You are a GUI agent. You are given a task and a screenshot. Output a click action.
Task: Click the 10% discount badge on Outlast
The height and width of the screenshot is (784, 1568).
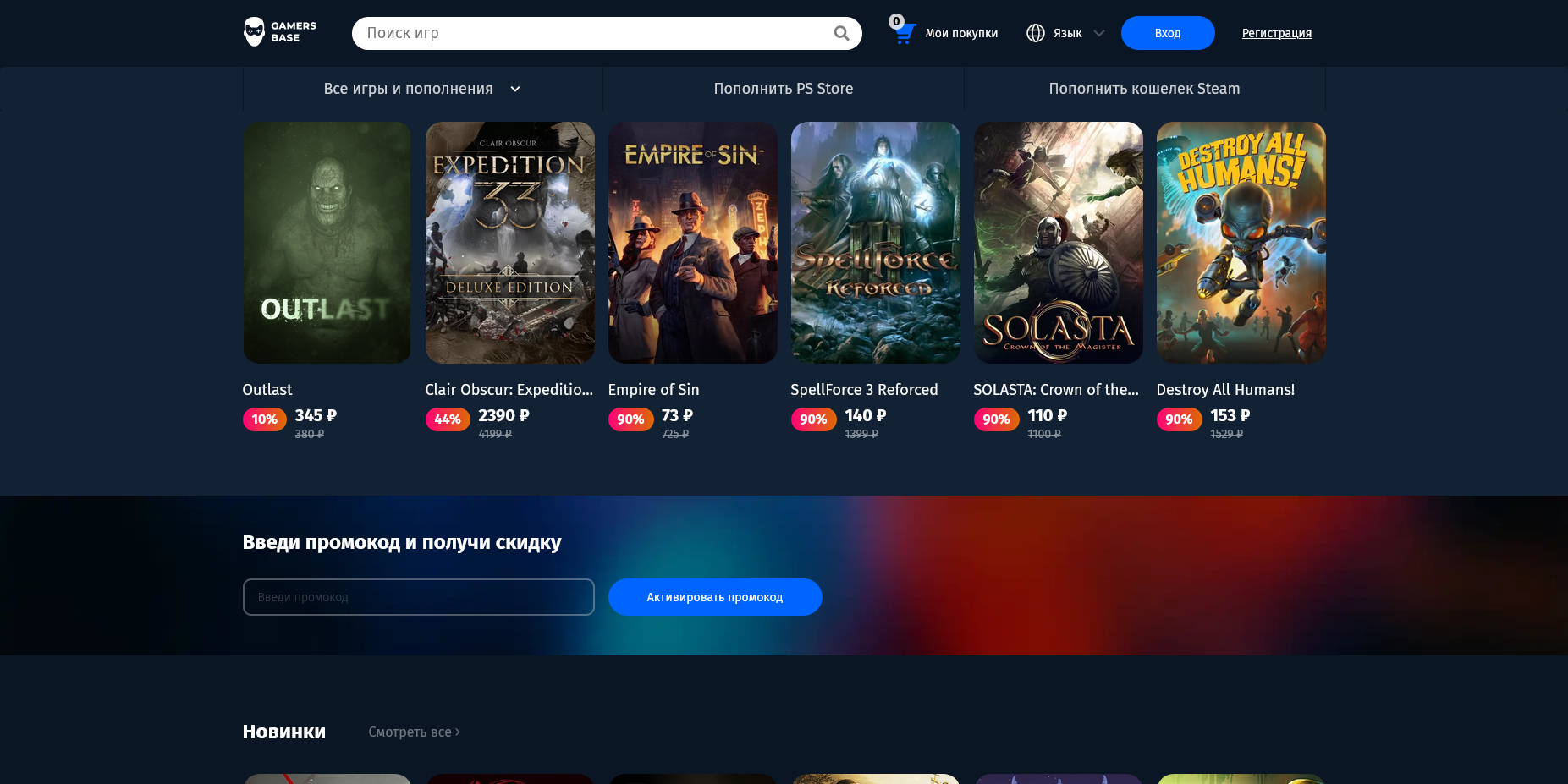pyautogui.click(x=265, y=419)
